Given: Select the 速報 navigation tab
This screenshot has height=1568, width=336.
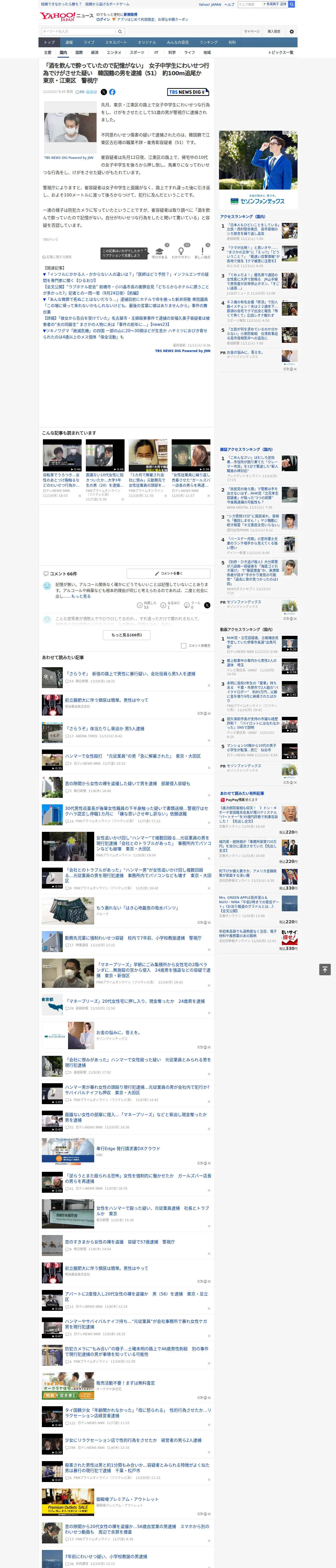Looking at the screenshot, I should click(x=69, y=42).
